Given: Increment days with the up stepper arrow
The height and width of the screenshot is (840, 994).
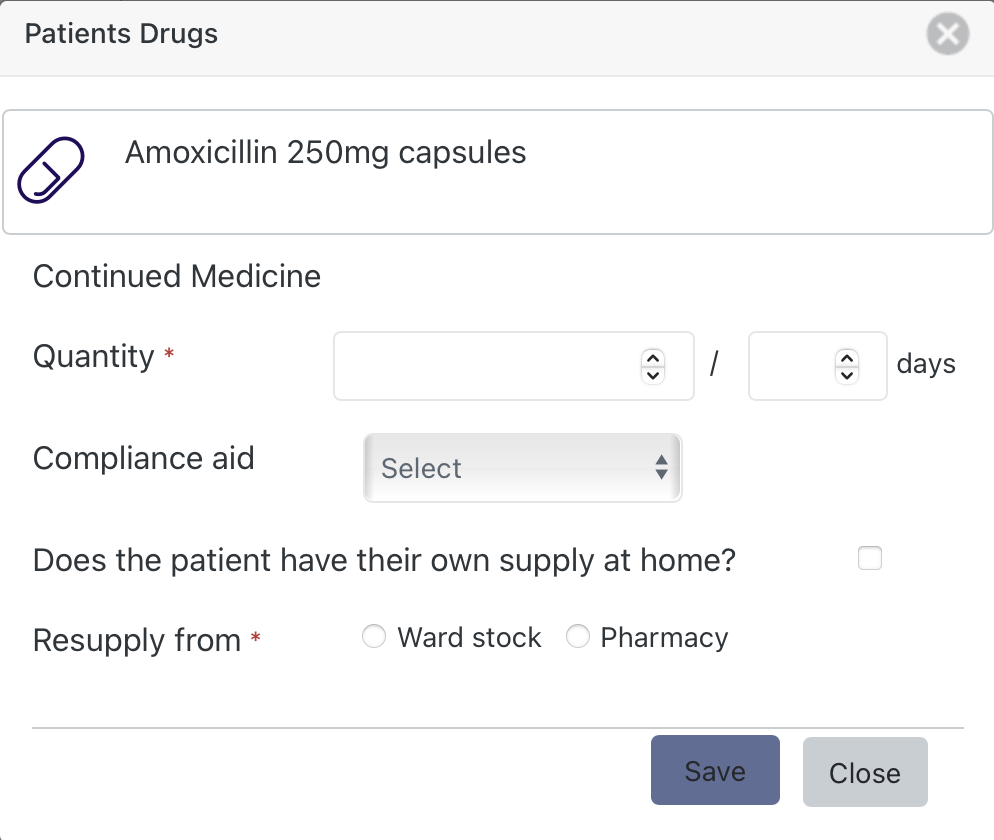Looking at the screenshot, I should click(x=845, y=358).
